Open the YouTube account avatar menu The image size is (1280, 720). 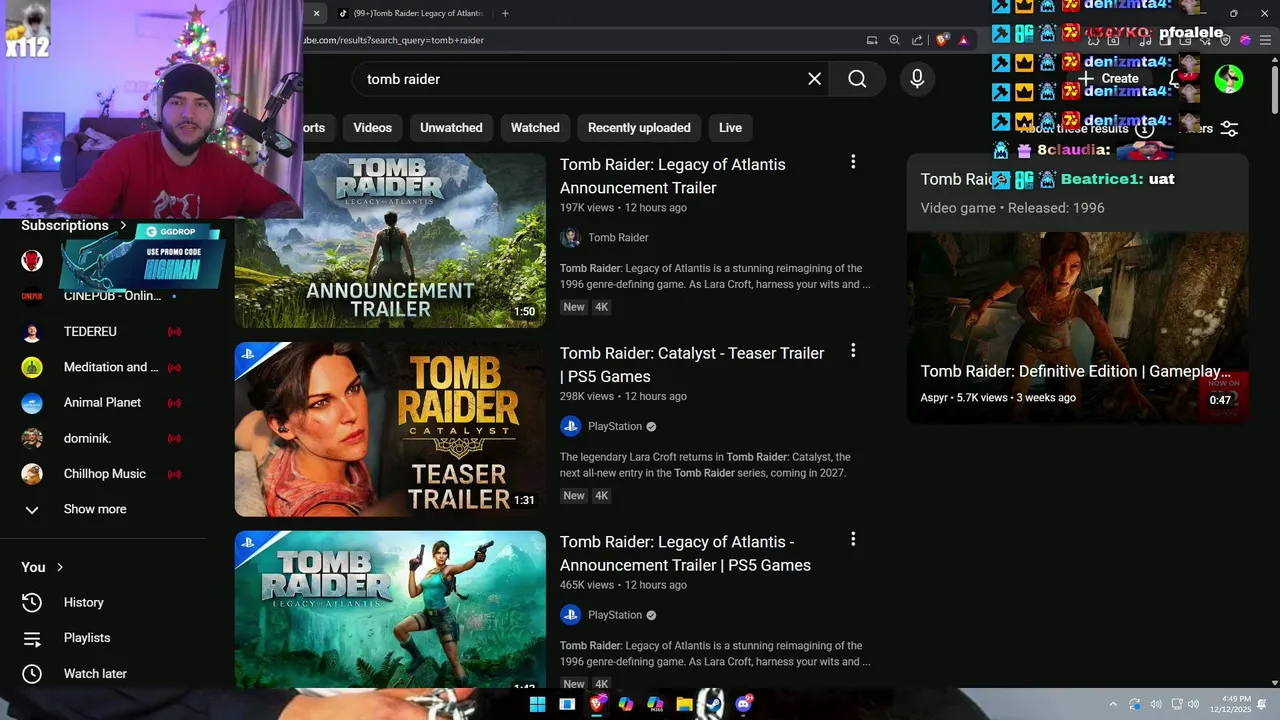[1229, 79]
